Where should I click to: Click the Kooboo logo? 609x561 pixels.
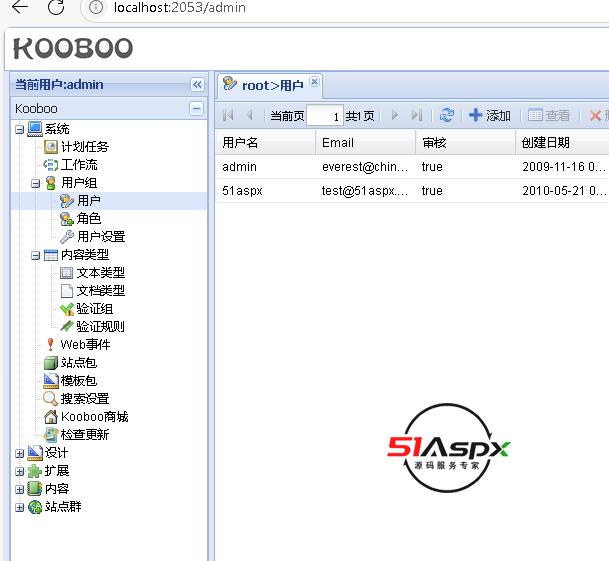point(73,49)
